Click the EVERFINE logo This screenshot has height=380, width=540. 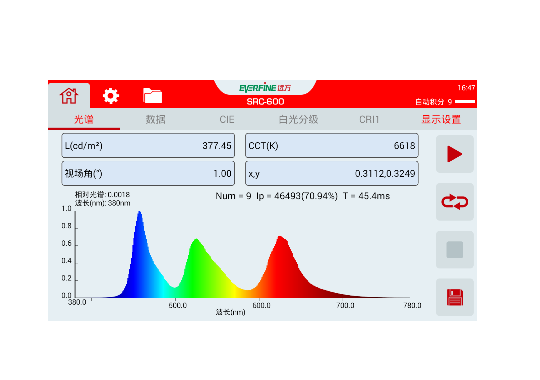(x=265, y=88)
